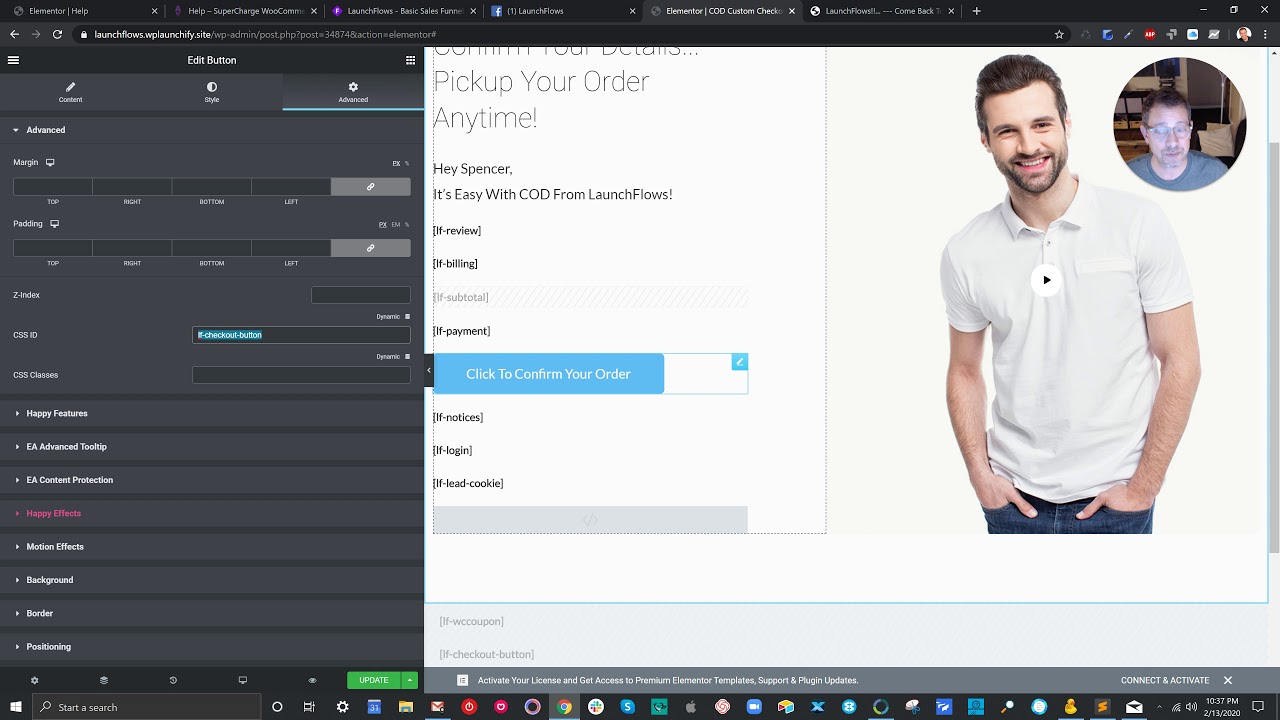Viewport: 1280px width, 720px height.
Task: Click the Z-Index input field
Action: click(x=360, y=295)
